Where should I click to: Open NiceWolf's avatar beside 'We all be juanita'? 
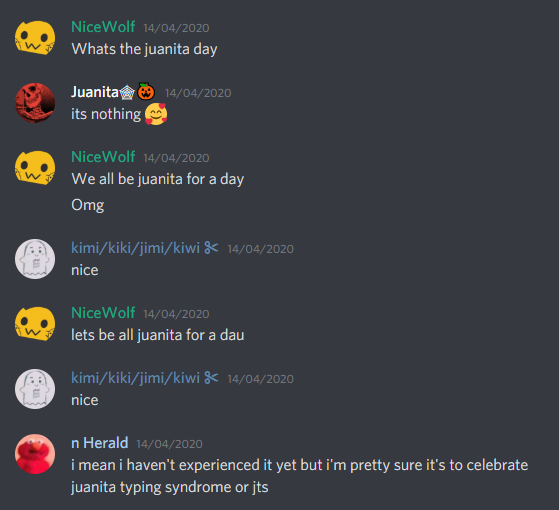click(x=35, y=168)
